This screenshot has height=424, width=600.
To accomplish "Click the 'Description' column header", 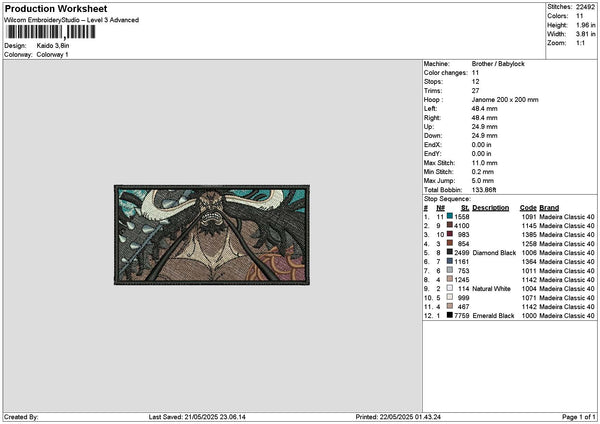I will 491,208.
